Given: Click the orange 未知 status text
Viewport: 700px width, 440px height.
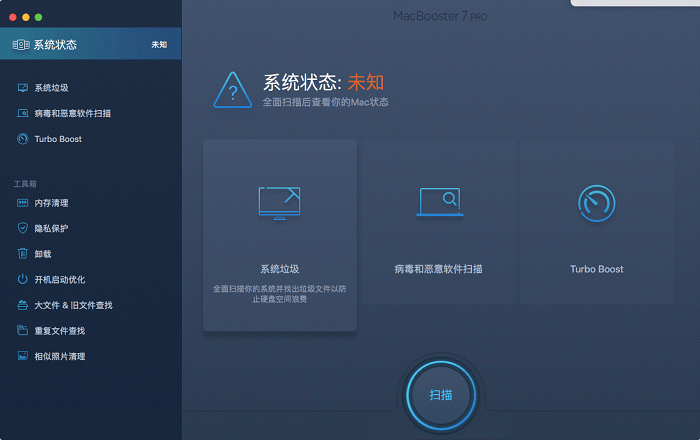Looking at the screenshot, I should [366, 83].
